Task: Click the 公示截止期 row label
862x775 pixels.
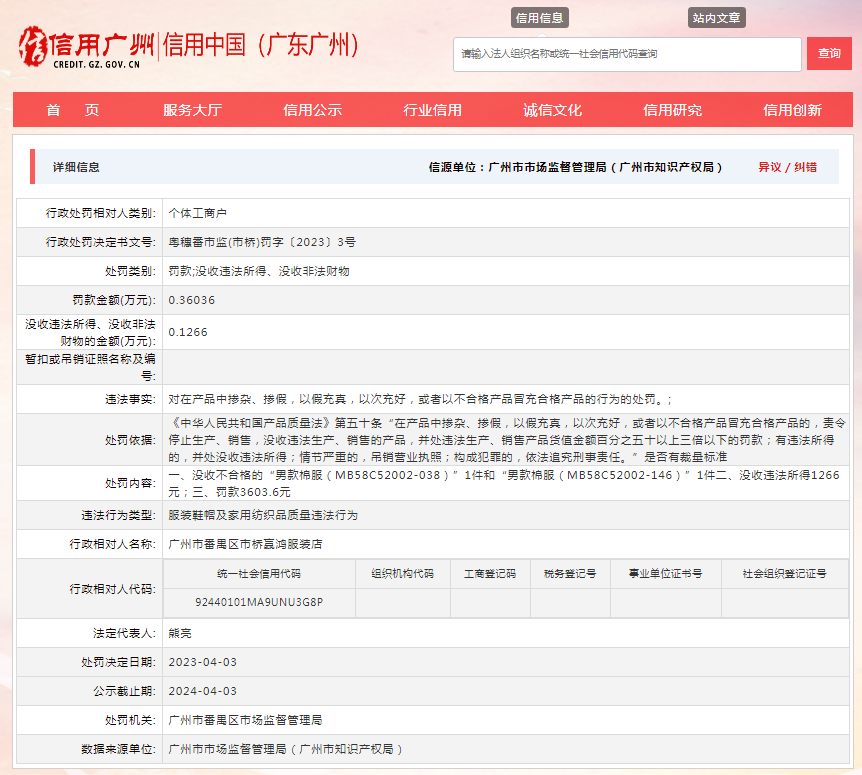Action: click(124, 691)
